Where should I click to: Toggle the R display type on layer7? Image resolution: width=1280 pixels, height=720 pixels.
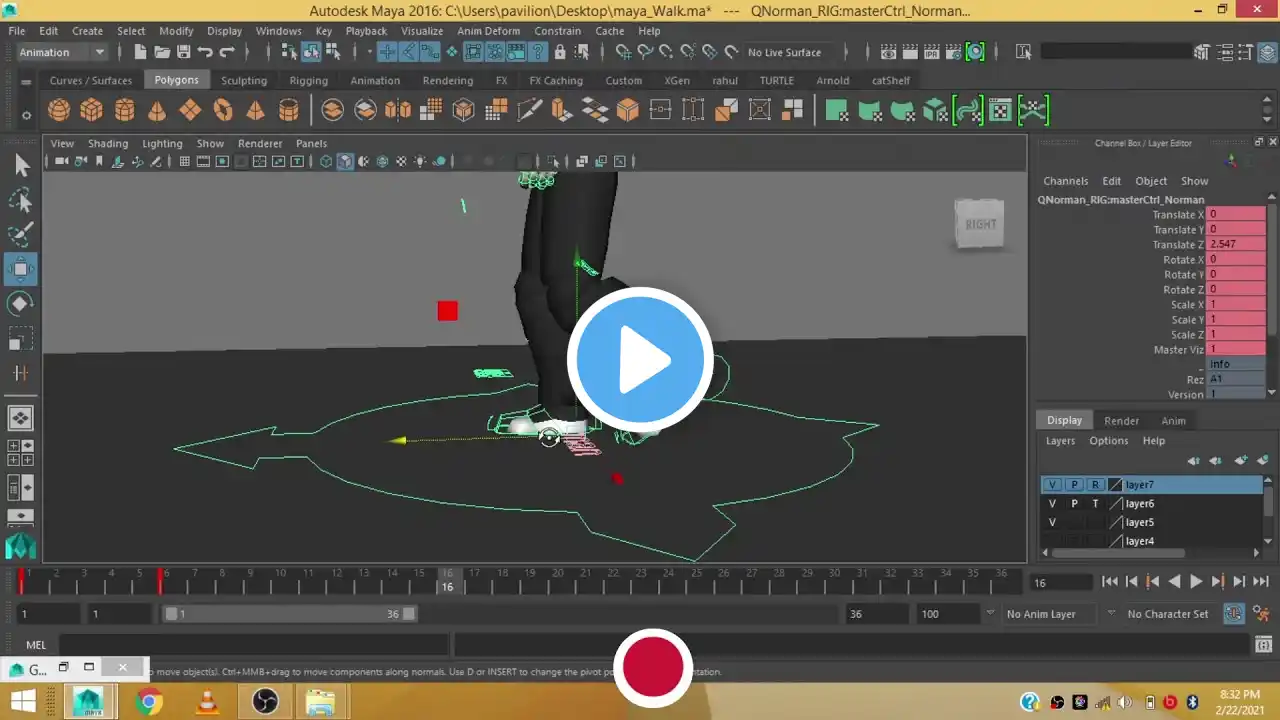click(1095, 485)
